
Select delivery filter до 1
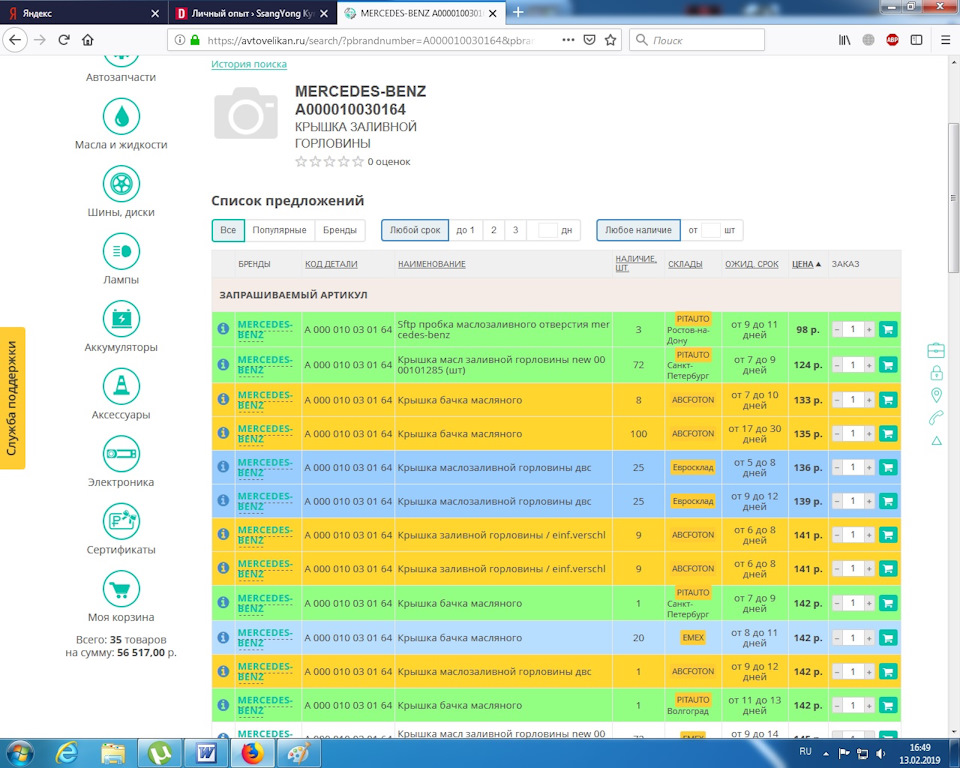click(x=465, y=230)
